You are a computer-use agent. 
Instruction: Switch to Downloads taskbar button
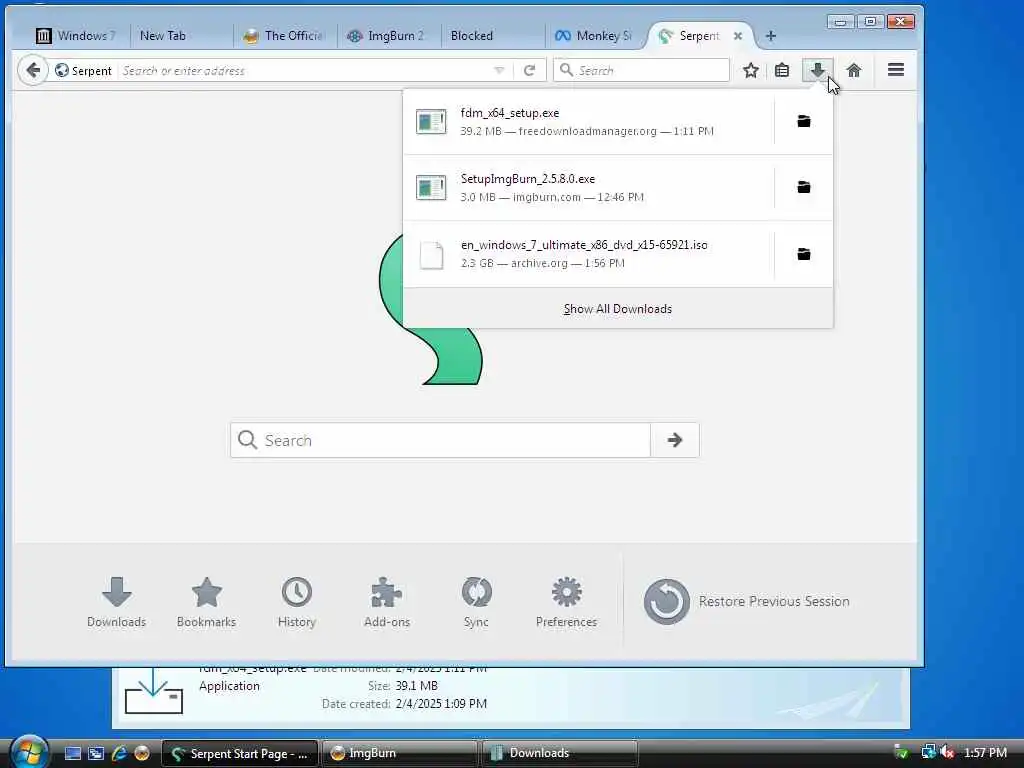click(559, 753)
